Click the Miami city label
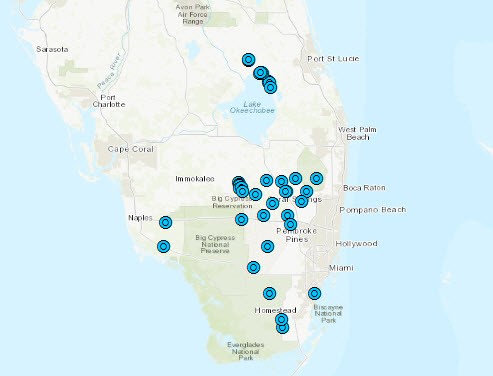Screen dimensions: 493x376 click(x=341, y=268)
